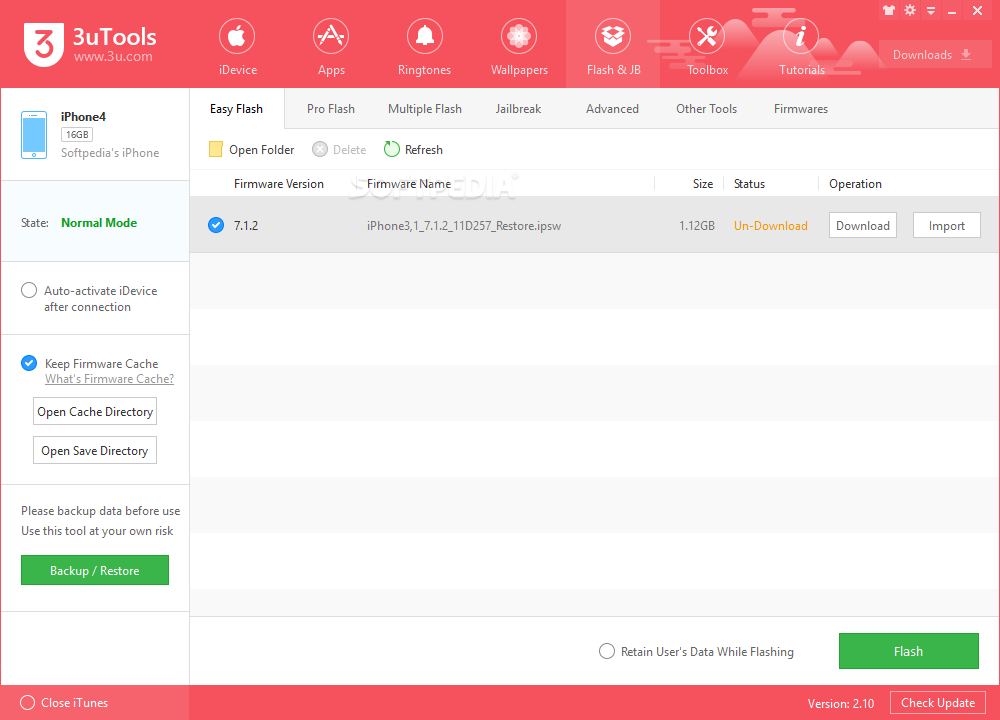
Task: Click Open Cache Directory button
Action: (95, 412)
